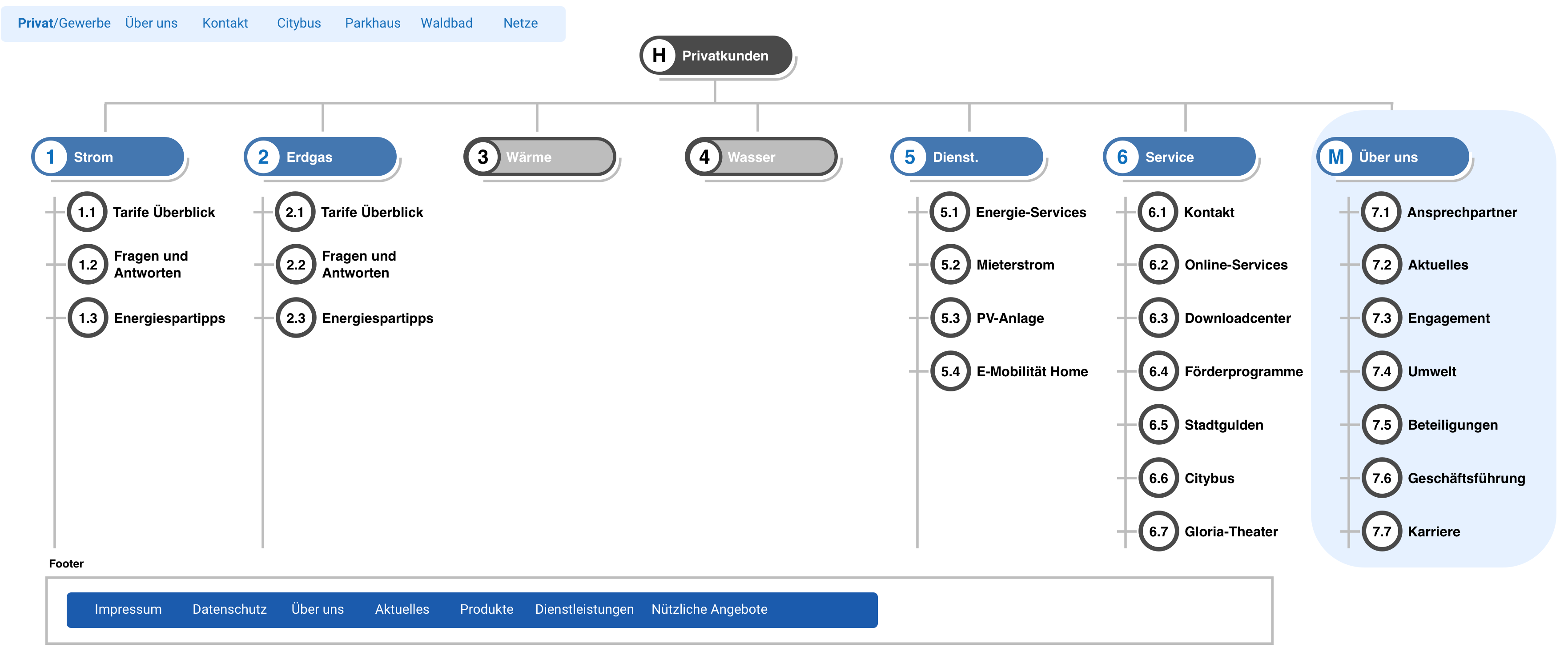The image size is (1568, 660).
Task: Switch to Netze in top navigation
Action: click(520, 23)
